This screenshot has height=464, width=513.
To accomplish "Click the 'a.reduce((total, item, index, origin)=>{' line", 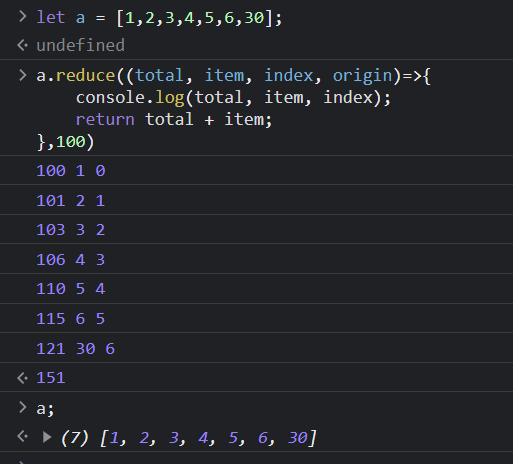I will [233, 75].
